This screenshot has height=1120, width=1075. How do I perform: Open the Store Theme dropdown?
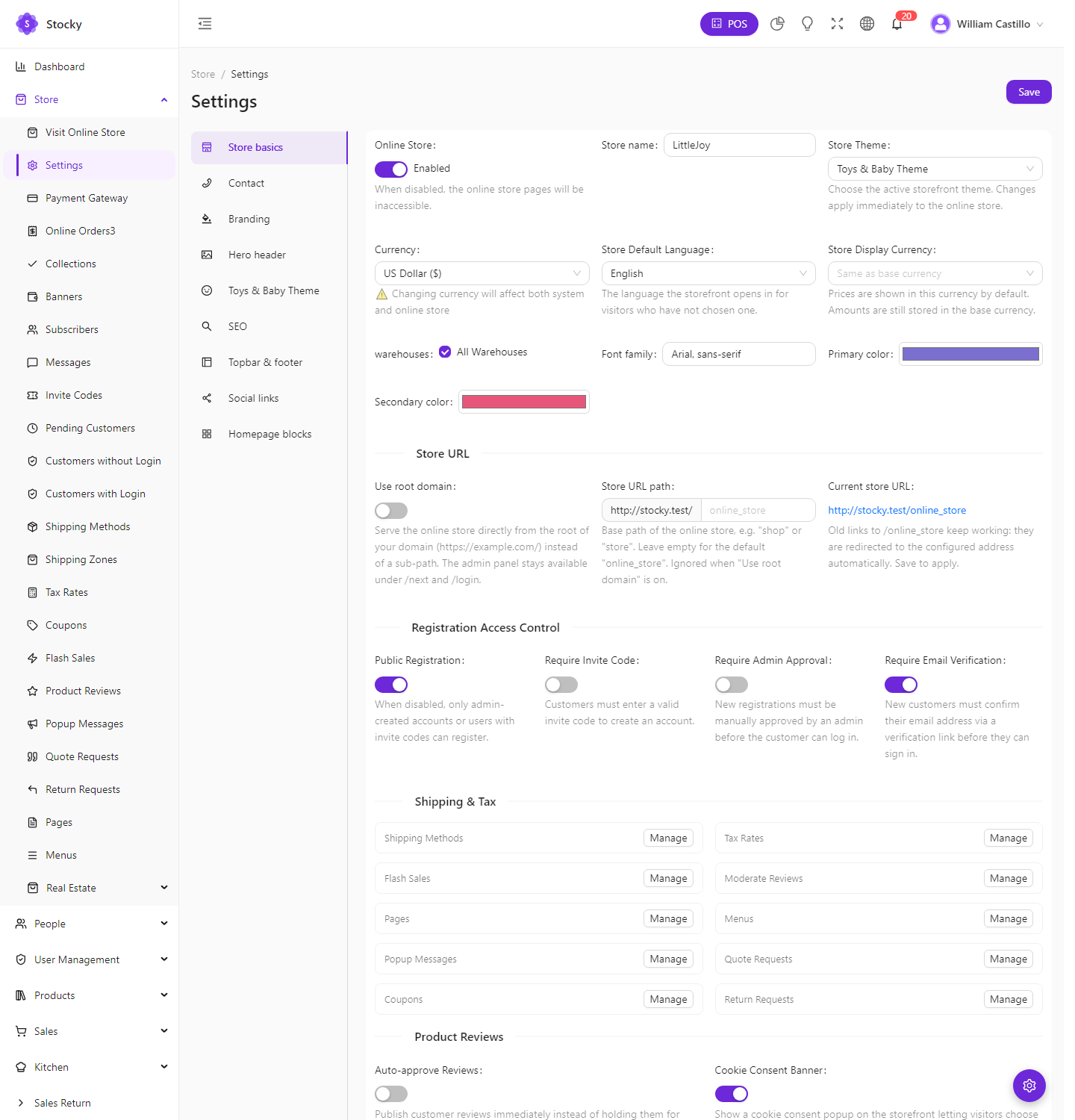935,169
